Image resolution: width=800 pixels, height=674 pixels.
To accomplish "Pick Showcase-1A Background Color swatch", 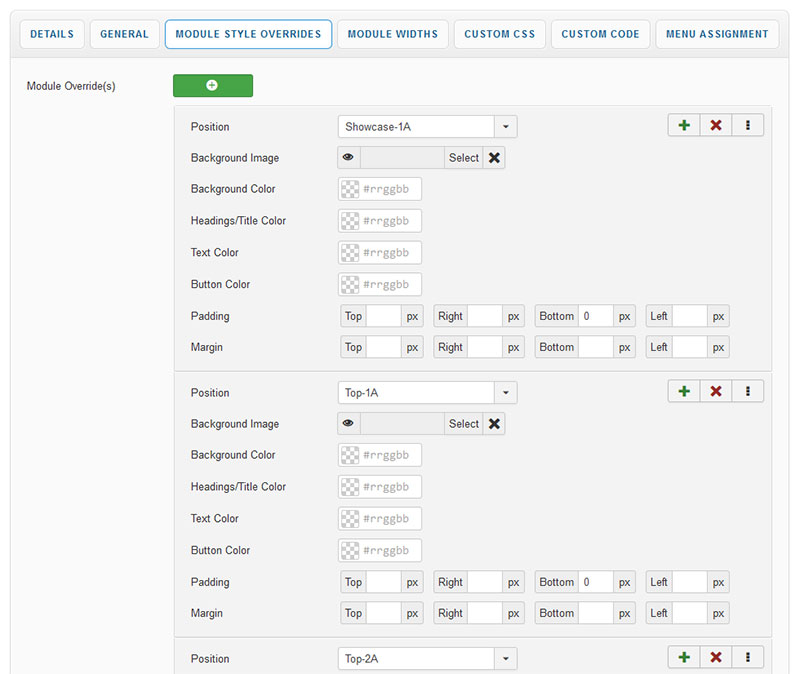I will (x=350, y=190).
